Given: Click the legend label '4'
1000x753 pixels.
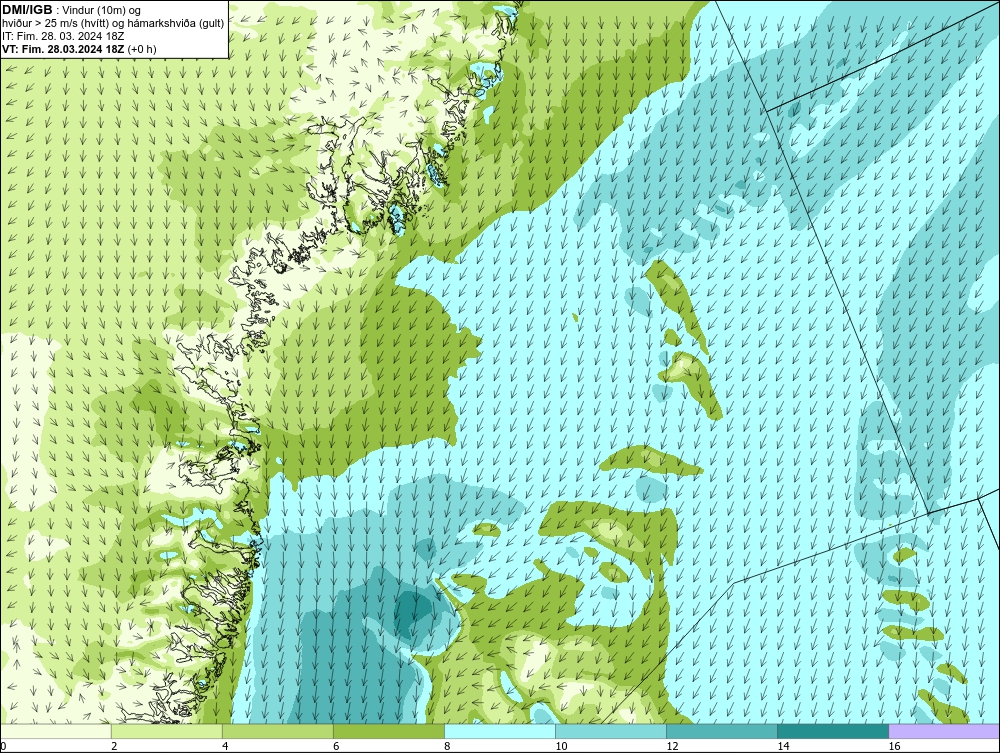Looking at the screenshot, I should point(226,746).
